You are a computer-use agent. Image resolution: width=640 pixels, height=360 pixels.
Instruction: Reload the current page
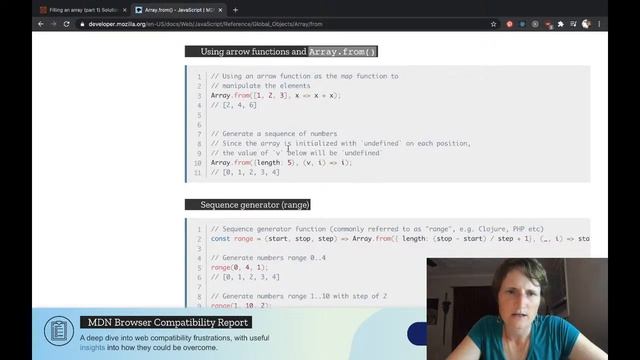tap(67, 24)
